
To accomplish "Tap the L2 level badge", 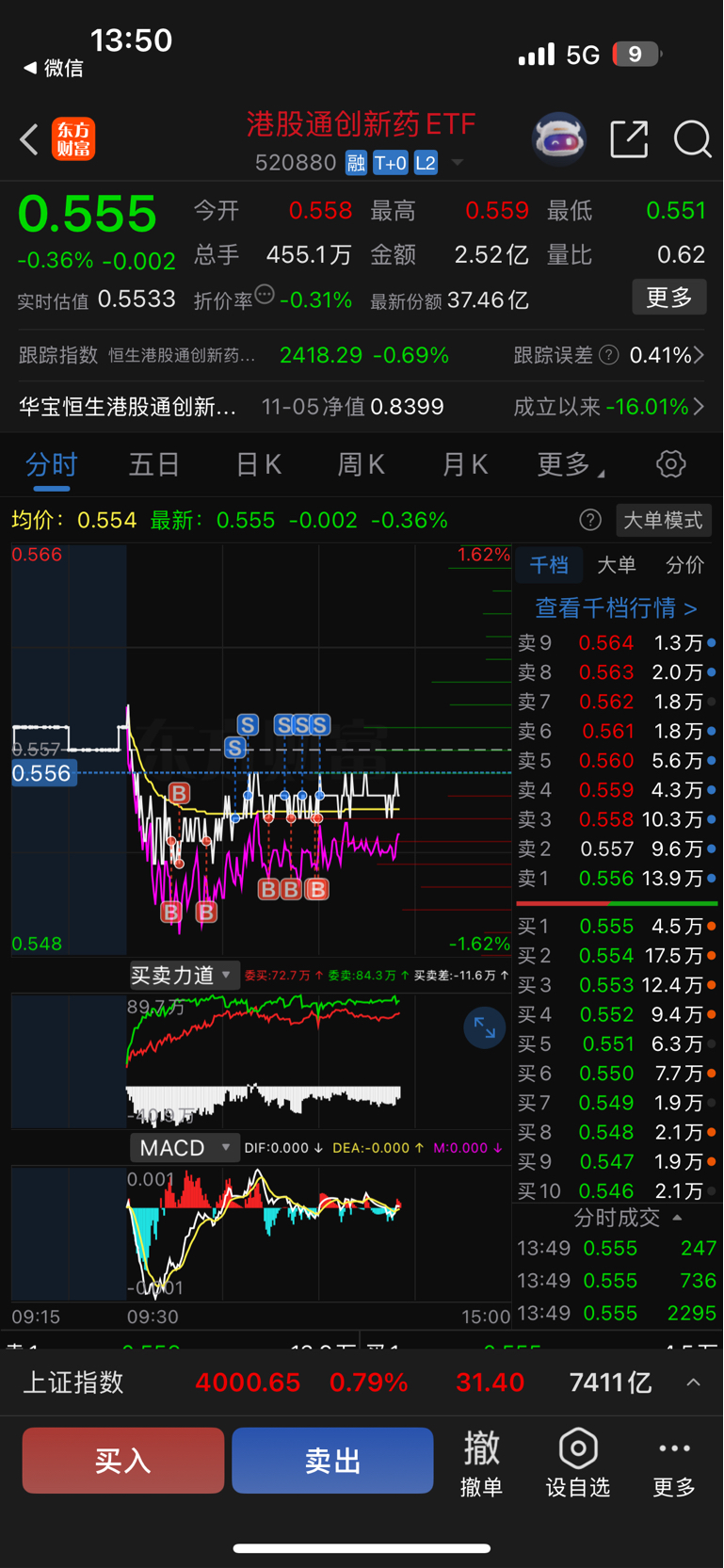I will coord(426,163).
